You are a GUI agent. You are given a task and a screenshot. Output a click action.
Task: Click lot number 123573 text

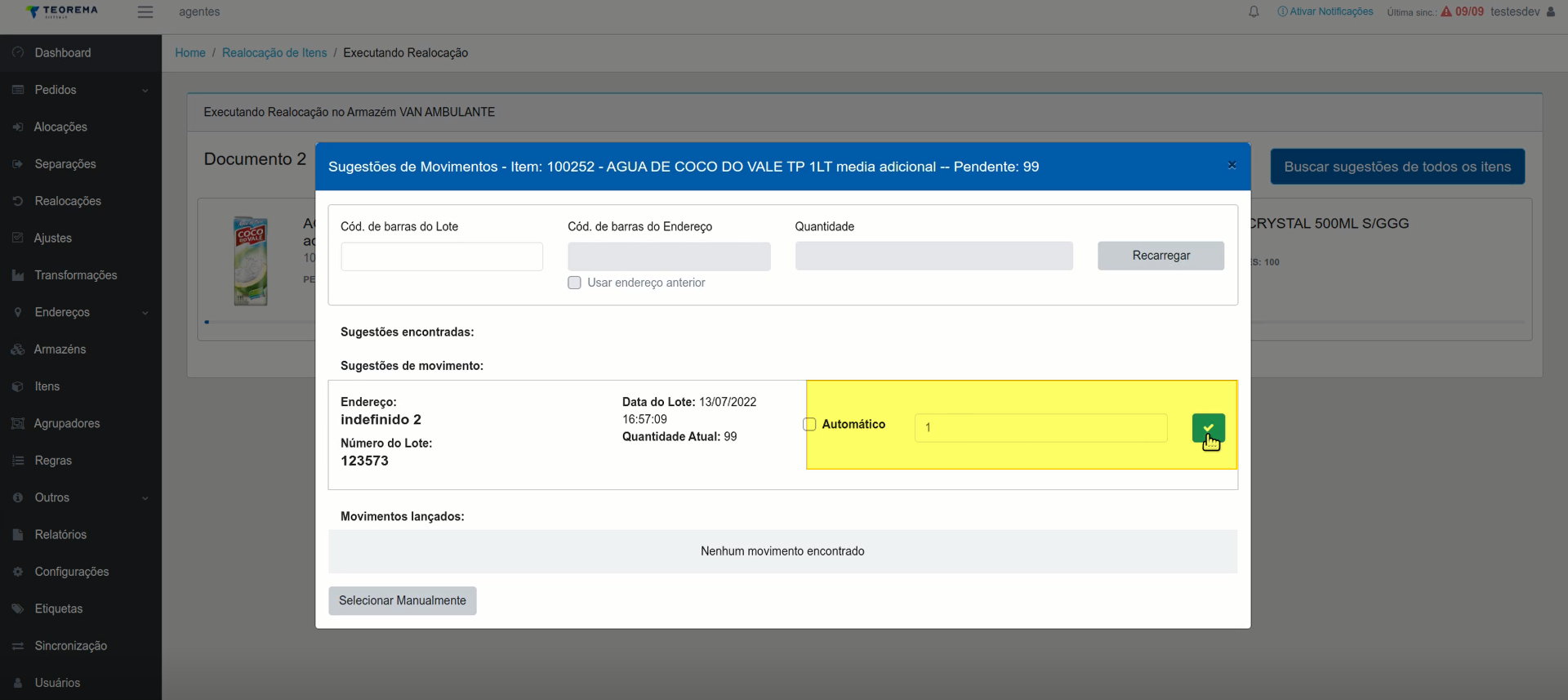point(364,461)
